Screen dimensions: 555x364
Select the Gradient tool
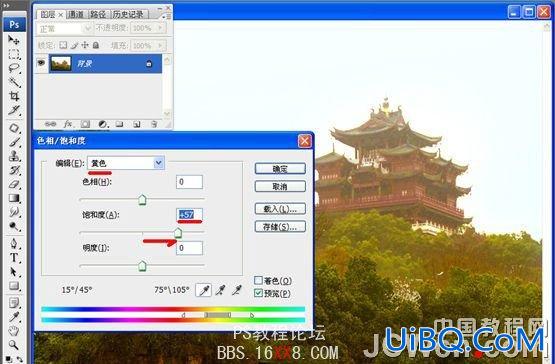[14, 198]
